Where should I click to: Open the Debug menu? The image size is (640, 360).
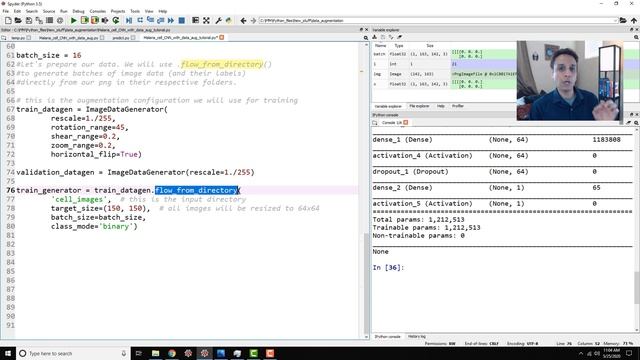78,11
